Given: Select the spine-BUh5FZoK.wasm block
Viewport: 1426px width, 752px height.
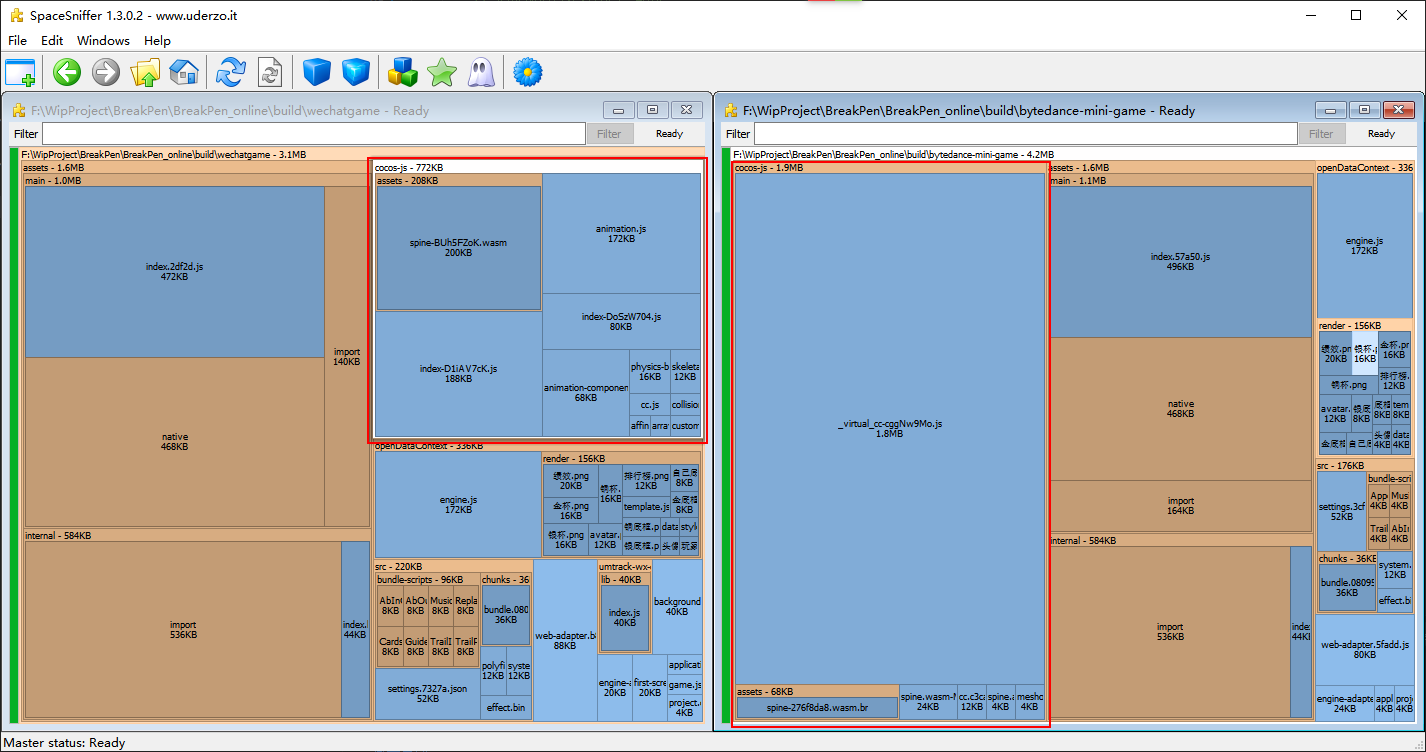Looking at the screenshot, I should pyautogui.click(x=458, y=248).
